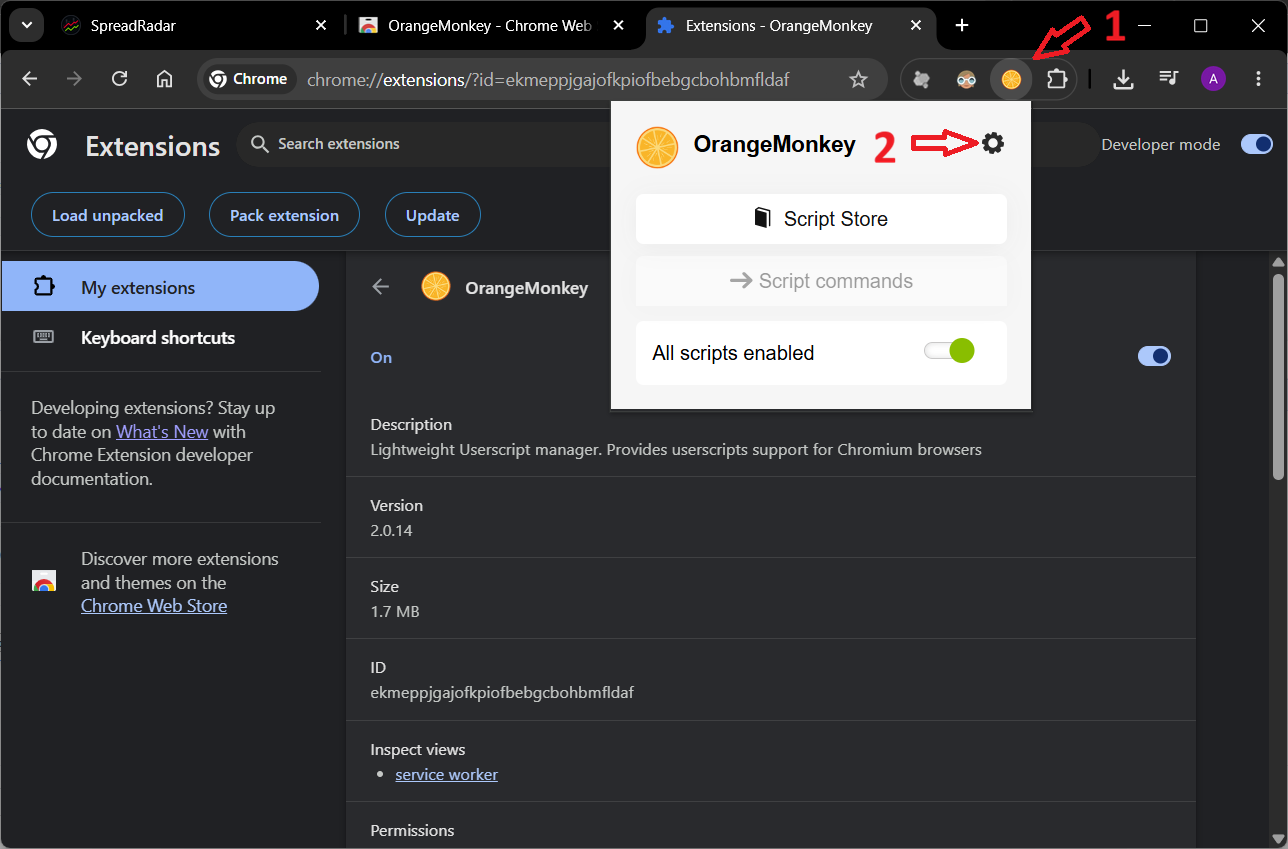The image size is (1288, 849).
Task: Click the Load unpacked button
Action: click(107, 215)
